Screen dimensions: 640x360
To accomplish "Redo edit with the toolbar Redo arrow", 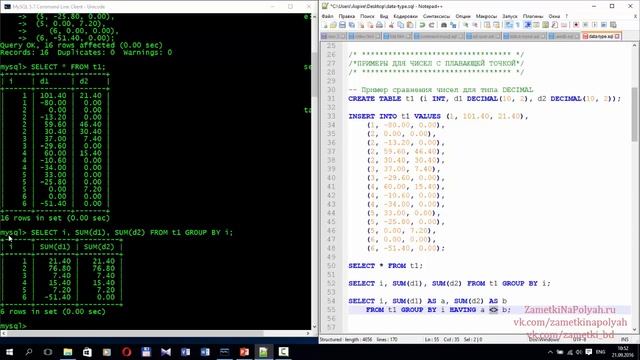I will click(x=431, y=25).
